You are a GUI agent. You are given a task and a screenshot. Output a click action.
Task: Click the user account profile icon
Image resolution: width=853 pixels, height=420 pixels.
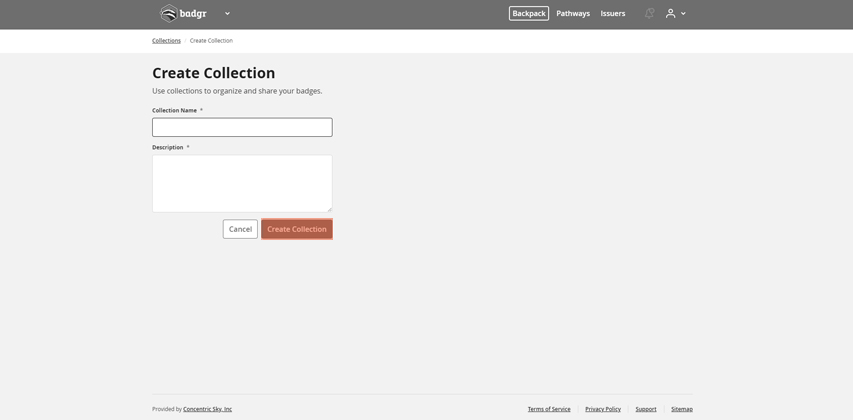click(x=670, y=14)
